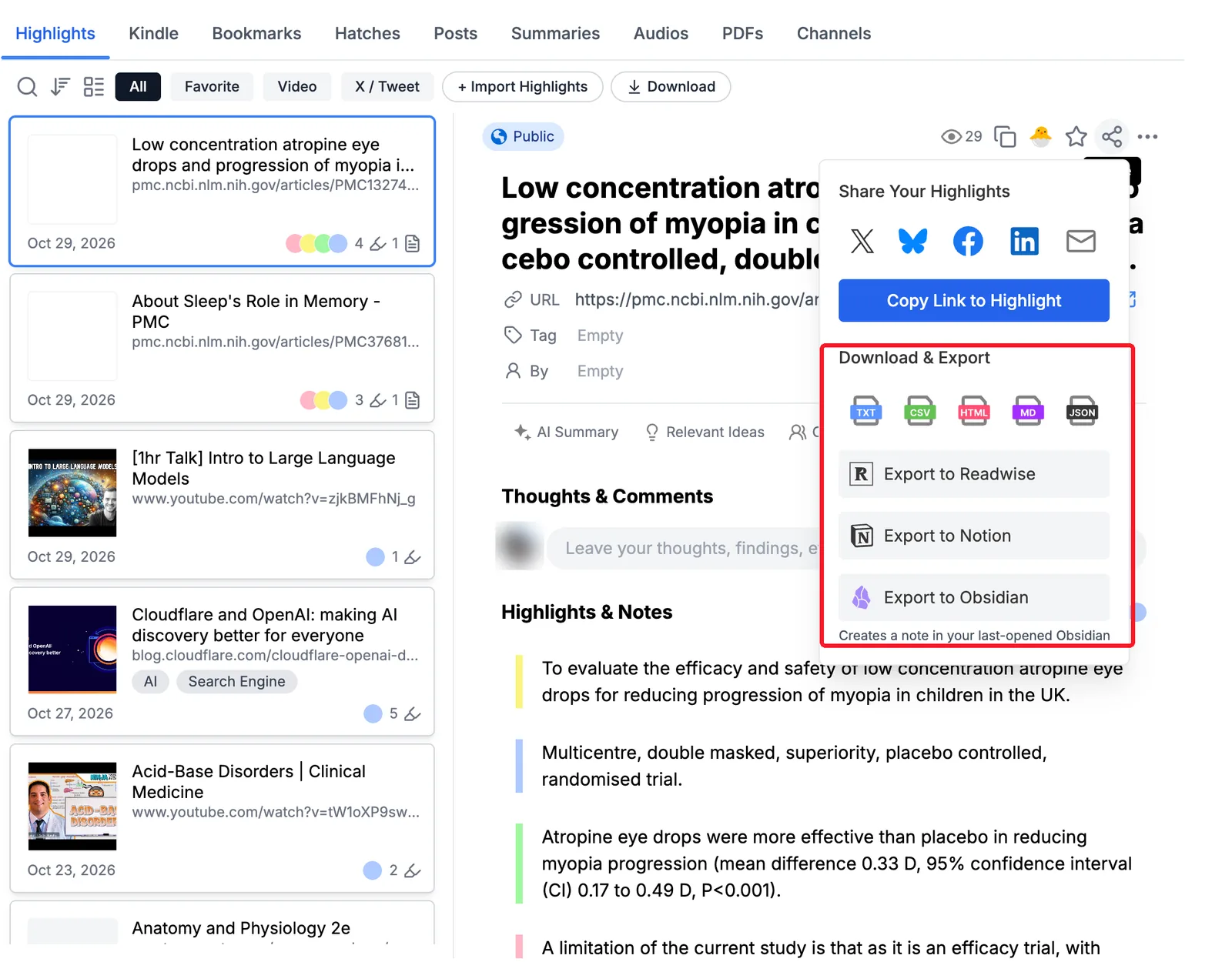Click the Import Highlights button
The width and height of the screenshot is (1232, 962).
click(x=524, y=87)
